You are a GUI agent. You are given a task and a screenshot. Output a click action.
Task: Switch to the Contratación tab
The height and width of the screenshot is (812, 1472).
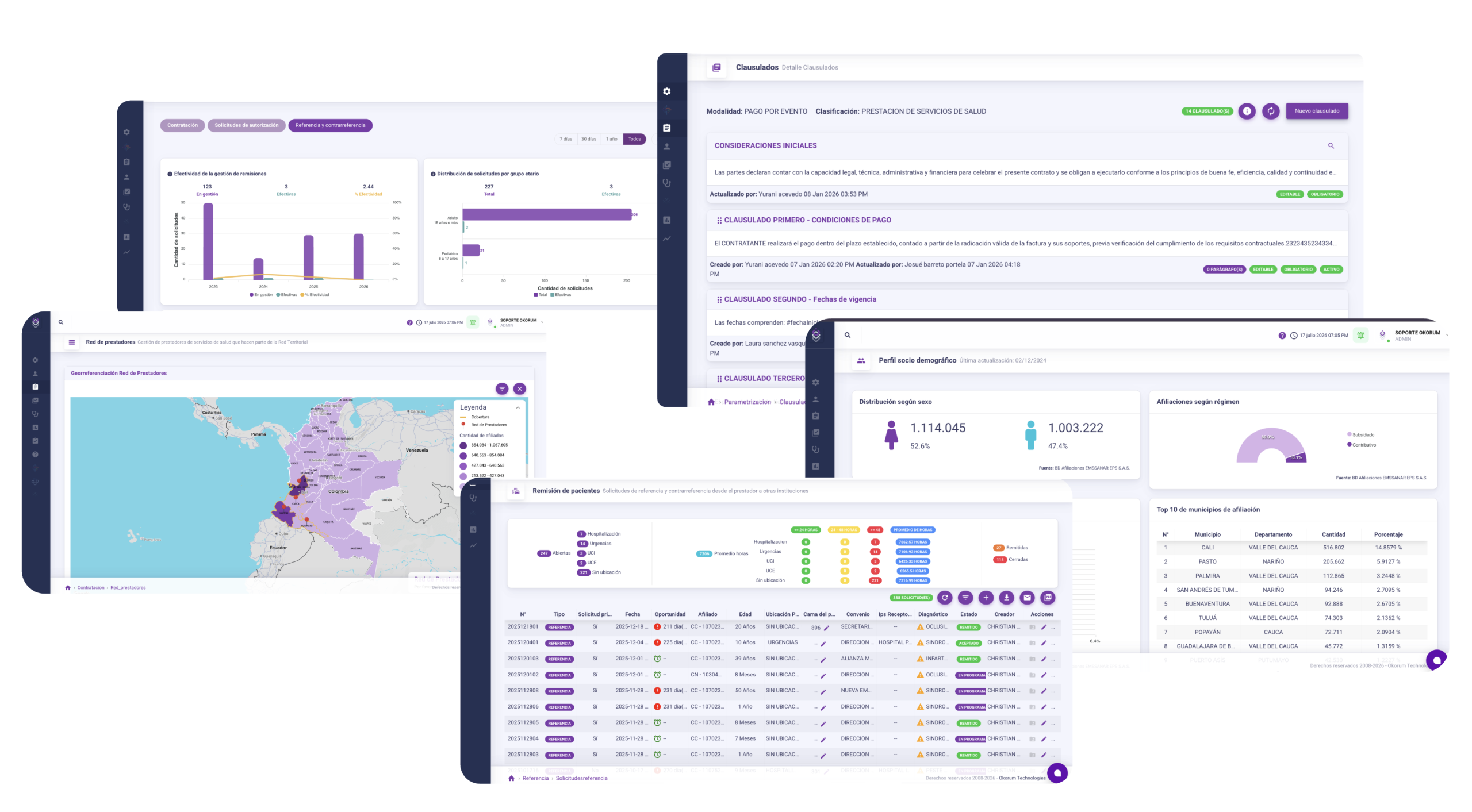pos(182,125)
